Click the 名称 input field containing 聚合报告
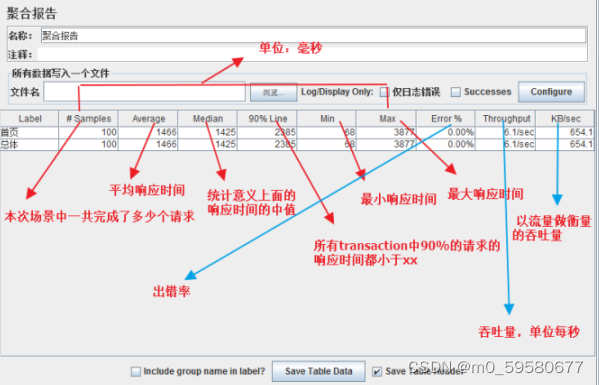The image size is (599, 385). click(x=313, y=36)
